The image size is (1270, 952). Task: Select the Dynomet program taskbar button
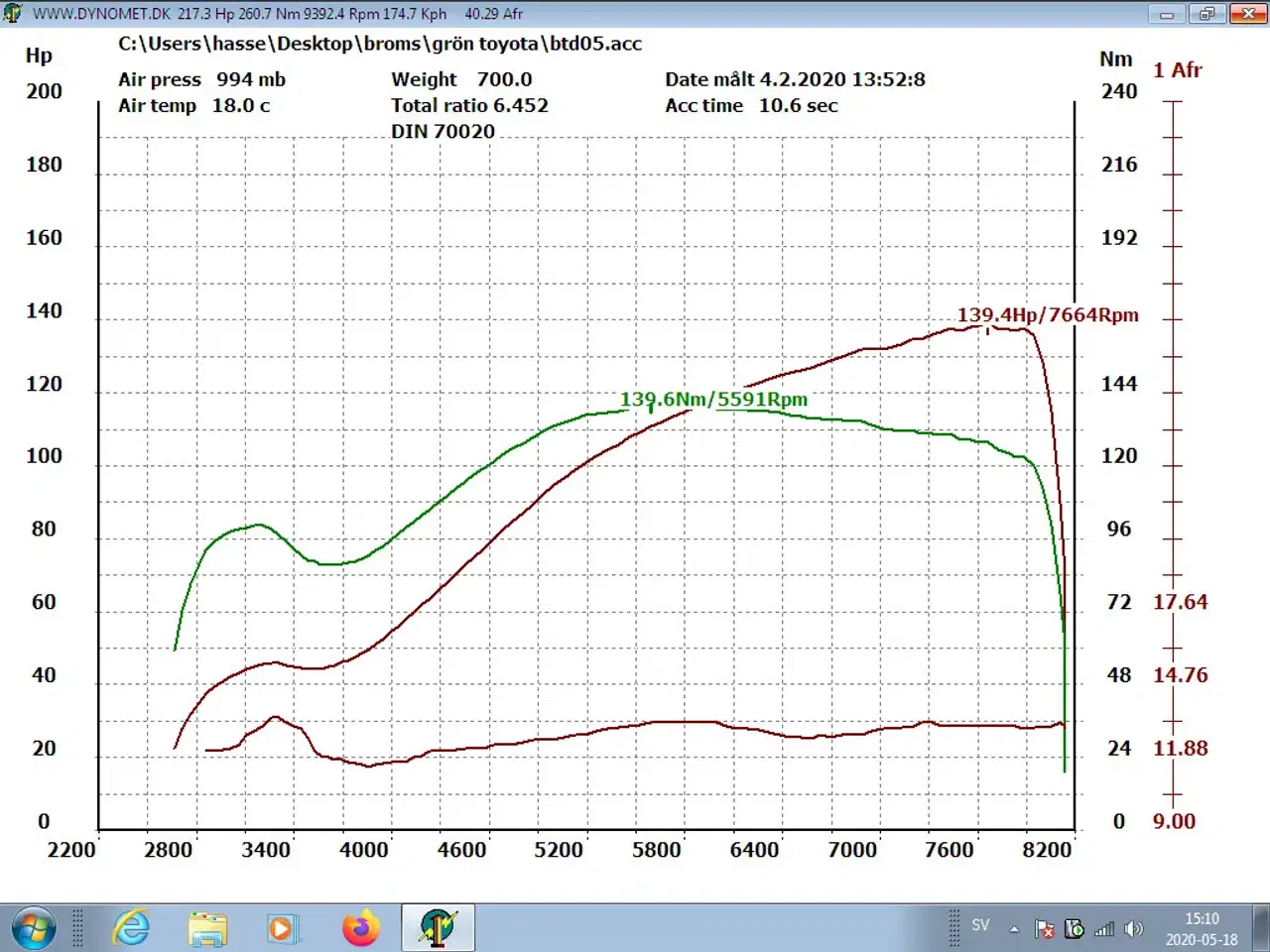click(438, 928)
